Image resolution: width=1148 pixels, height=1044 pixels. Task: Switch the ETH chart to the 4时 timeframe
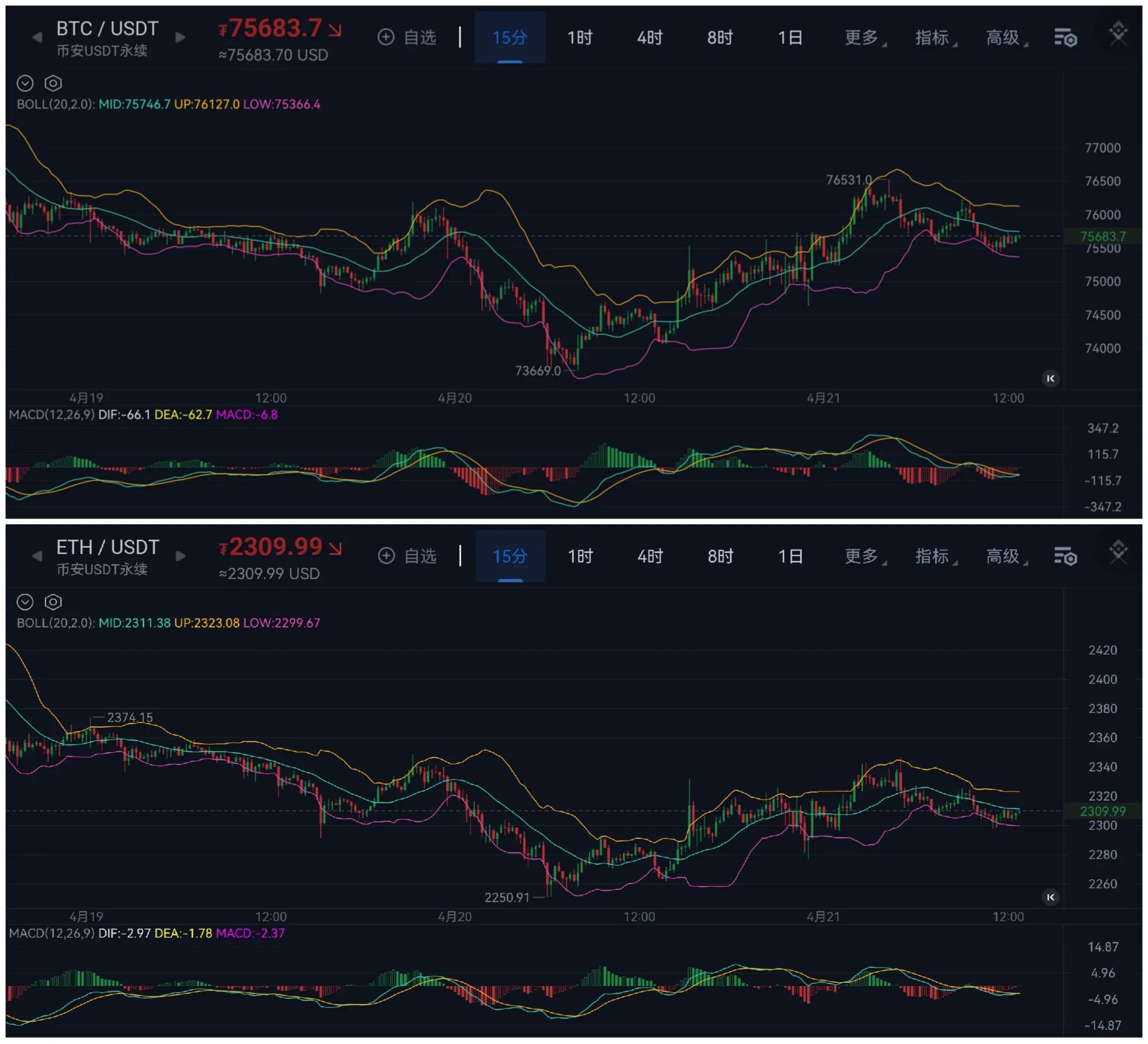click(x=649, y=556)
